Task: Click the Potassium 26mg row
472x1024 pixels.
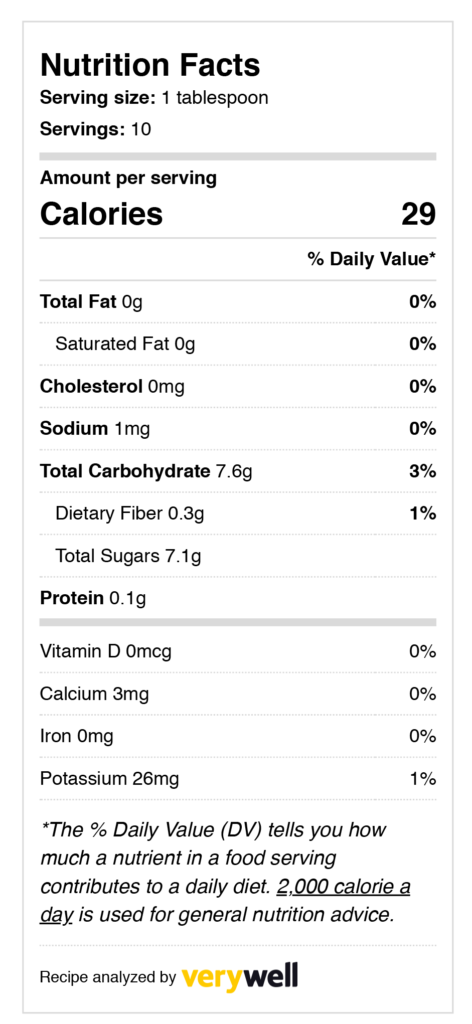Action: point(238,779)
